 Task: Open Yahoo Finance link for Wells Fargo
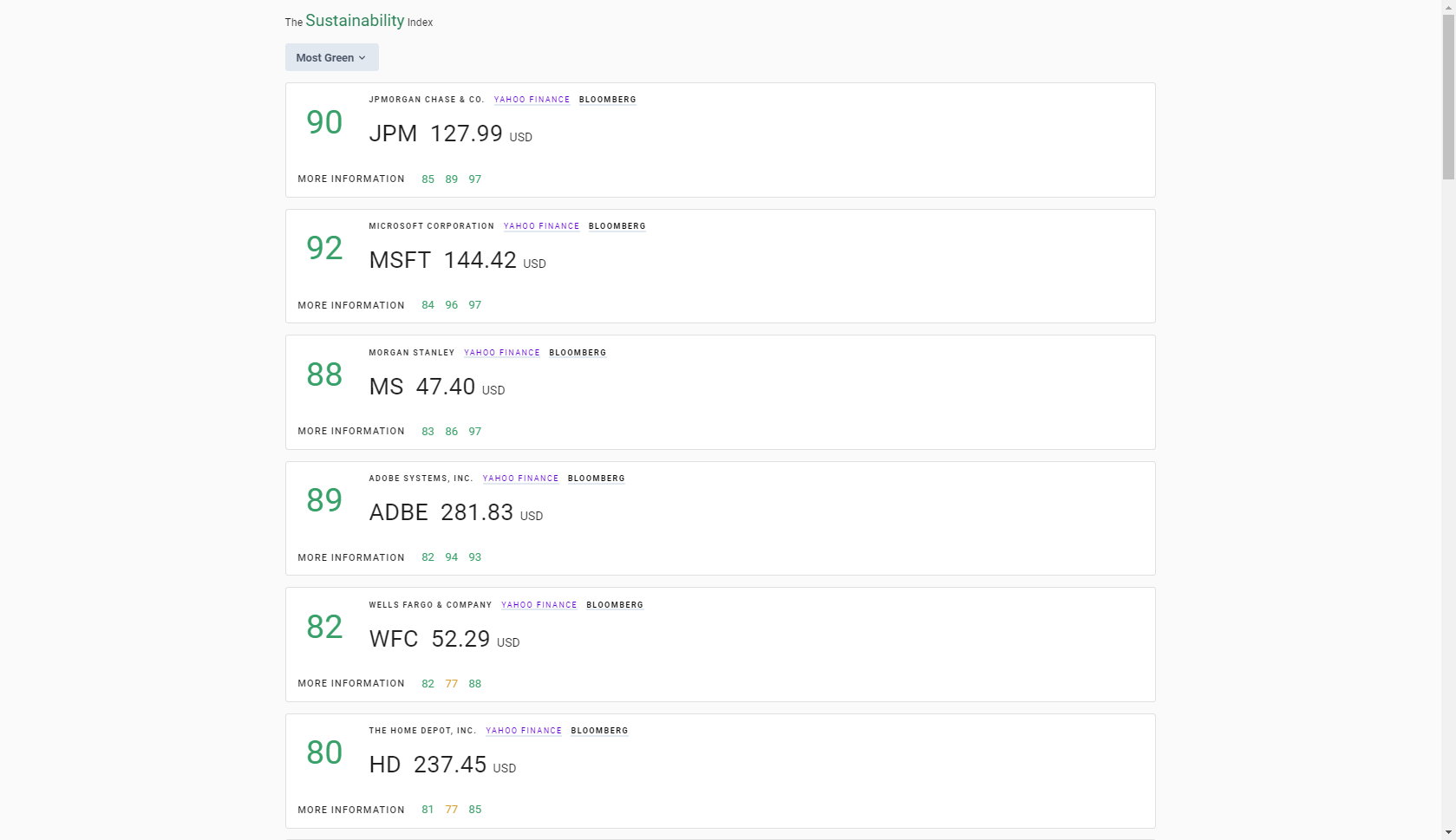point(539,605)
